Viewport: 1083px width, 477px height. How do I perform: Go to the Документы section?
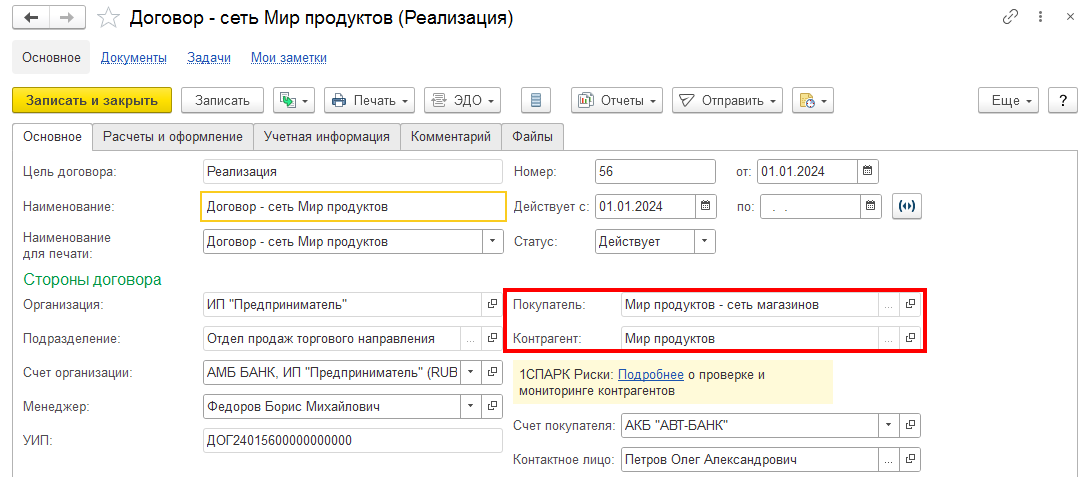pos(133,58)
